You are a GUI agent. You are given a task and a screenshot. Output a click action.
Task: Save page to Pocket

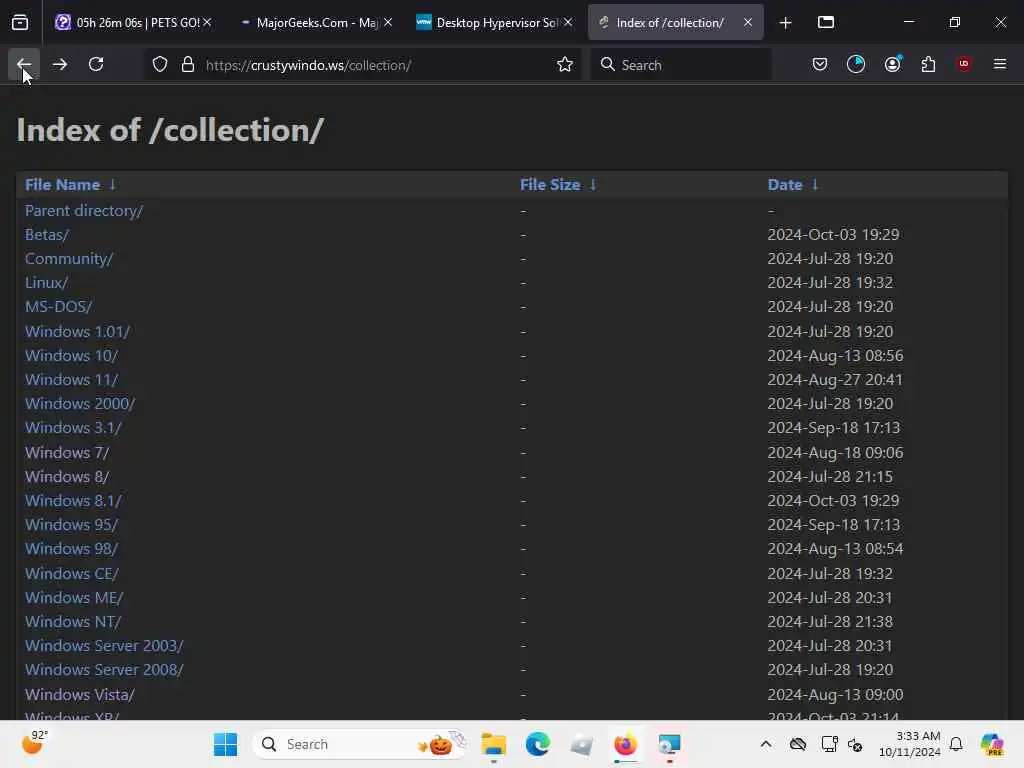click(820, 65)
